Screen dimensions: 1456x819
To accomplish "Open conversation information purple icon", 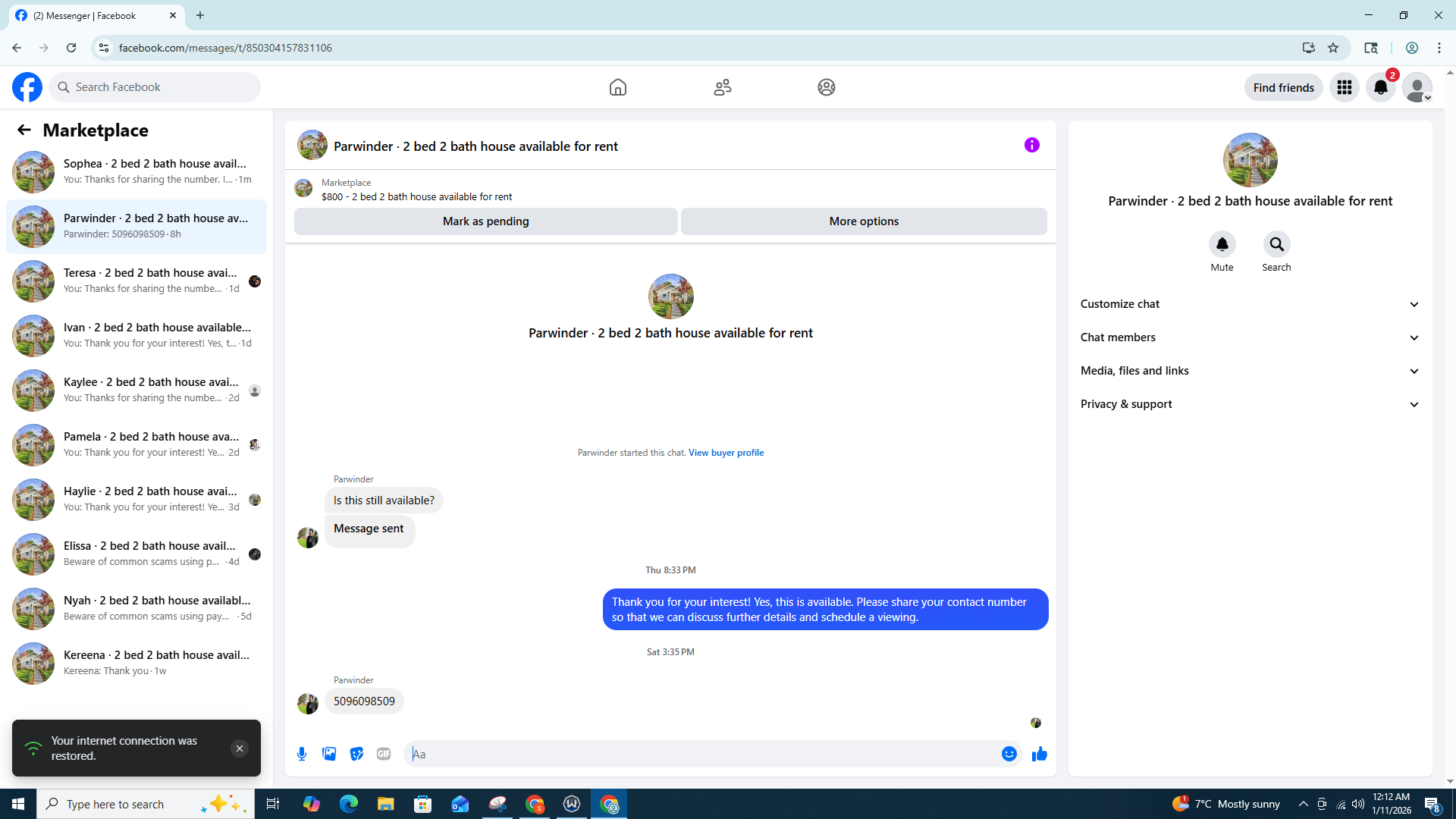I will tap(1032, 145).
